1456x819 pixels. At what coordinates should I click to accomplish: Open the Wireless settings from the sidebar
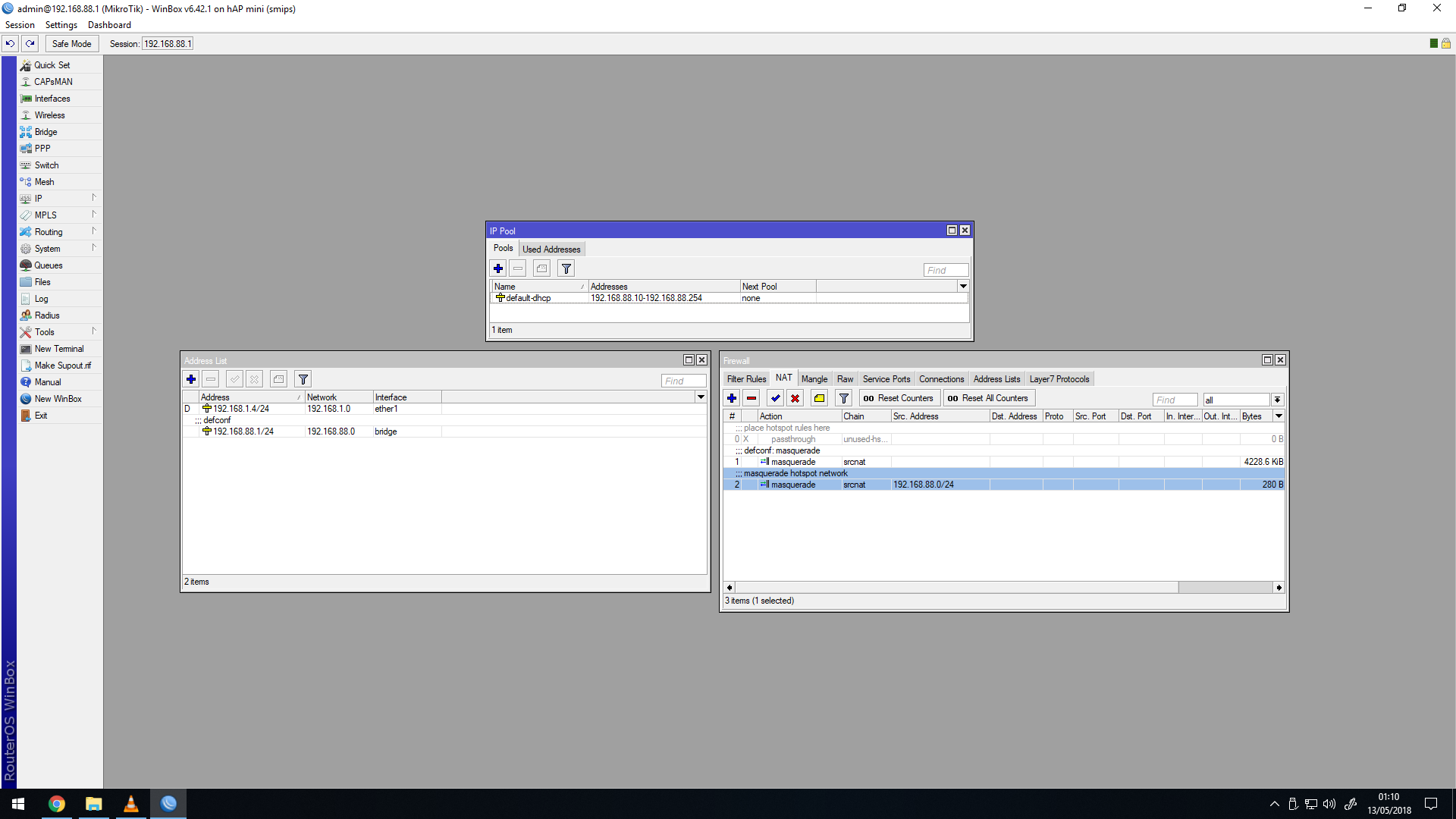coord(49,115)
